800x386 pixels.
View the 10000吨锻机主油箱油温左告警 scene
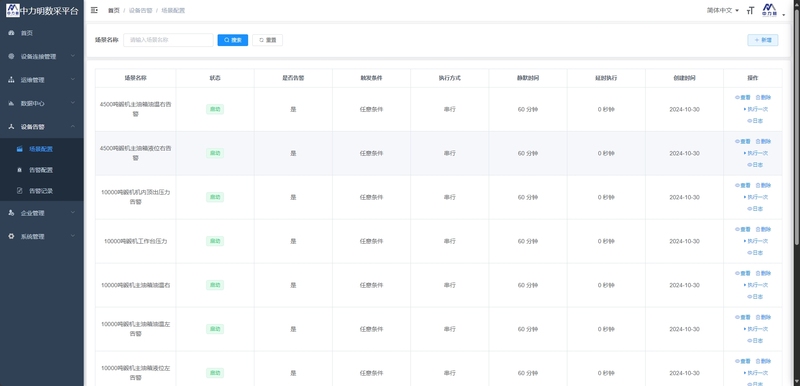[x=743, y=317]
